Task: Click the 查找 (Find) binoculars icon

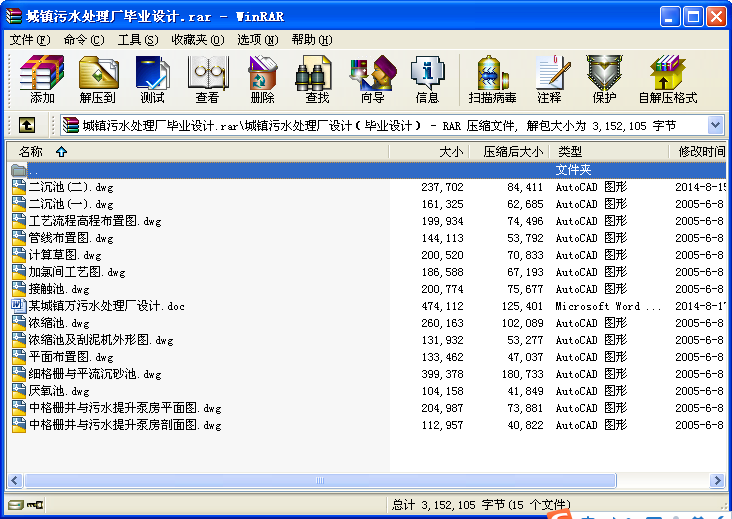Action: 317,79
